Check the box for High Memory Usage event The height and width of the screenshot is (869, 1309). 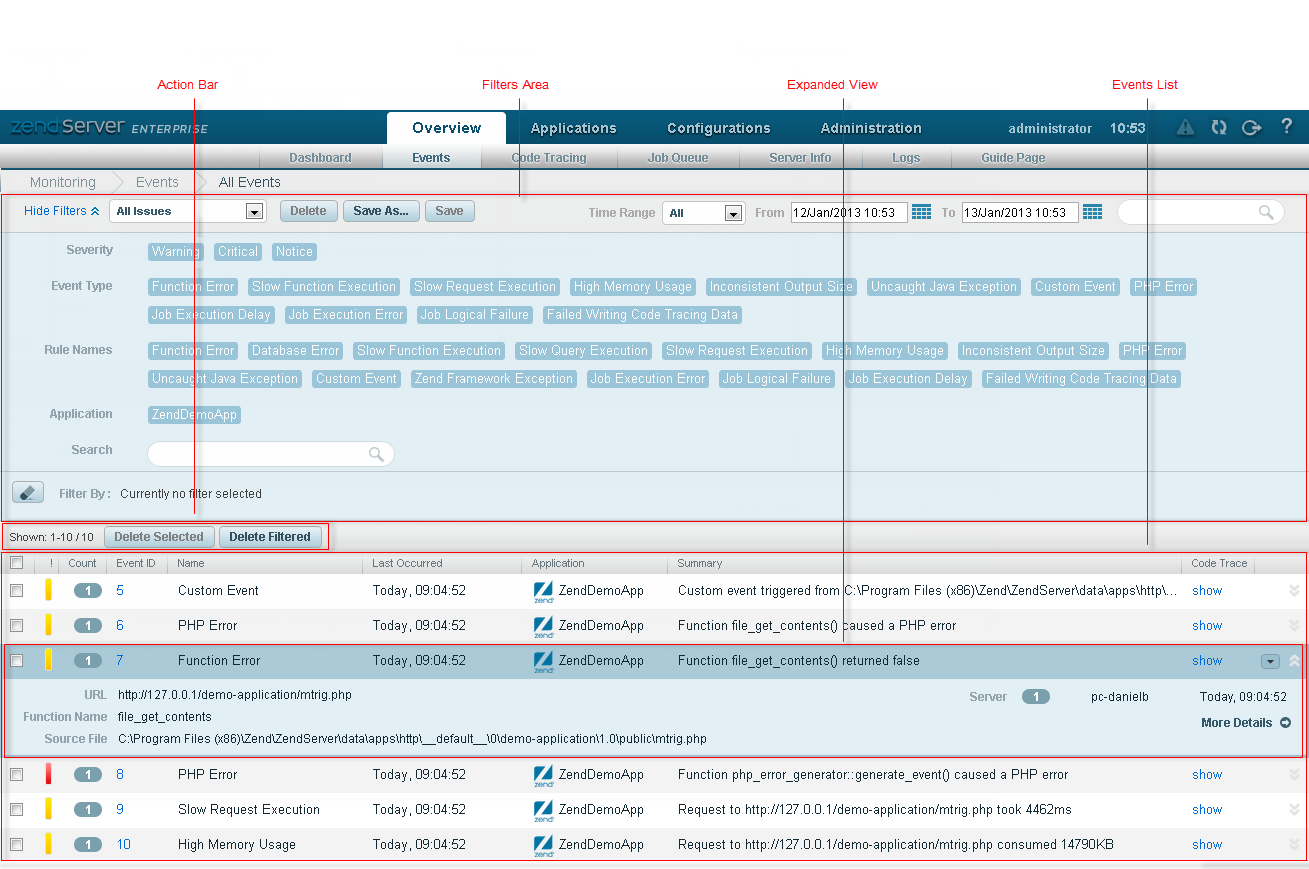[16, 845]
